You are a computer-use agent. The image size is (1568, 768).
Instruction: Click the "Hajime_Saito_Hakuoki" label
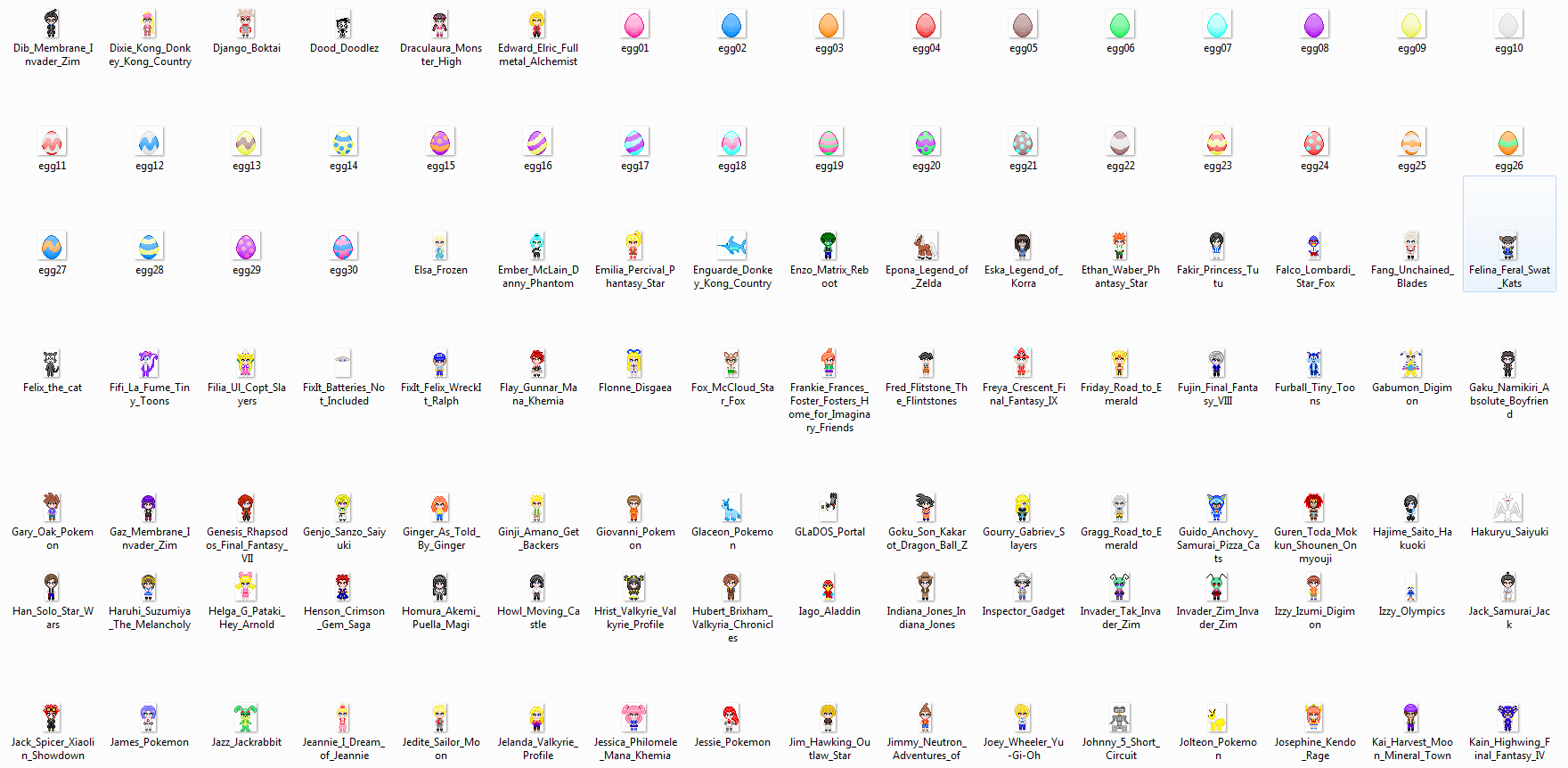(1411, 538)
